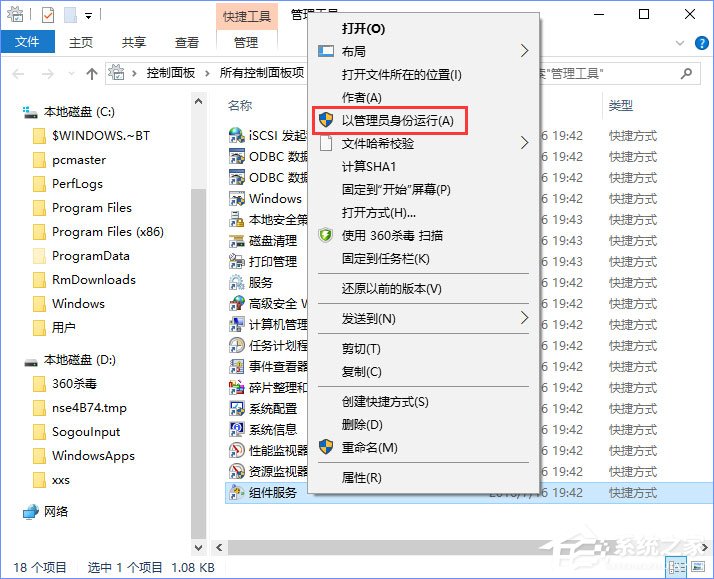Click the help question mark icon

coord(702,43)
